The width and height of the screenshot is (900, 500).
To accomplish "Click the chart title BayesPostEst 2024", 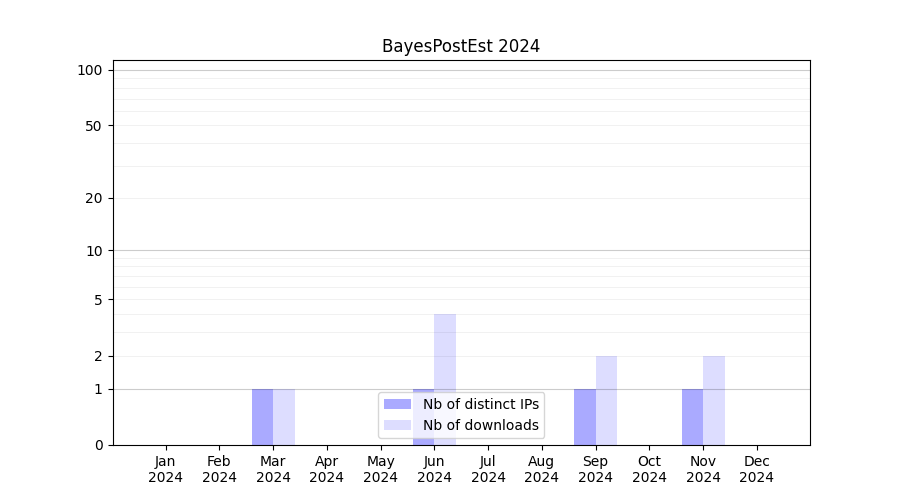I will 461,46.
